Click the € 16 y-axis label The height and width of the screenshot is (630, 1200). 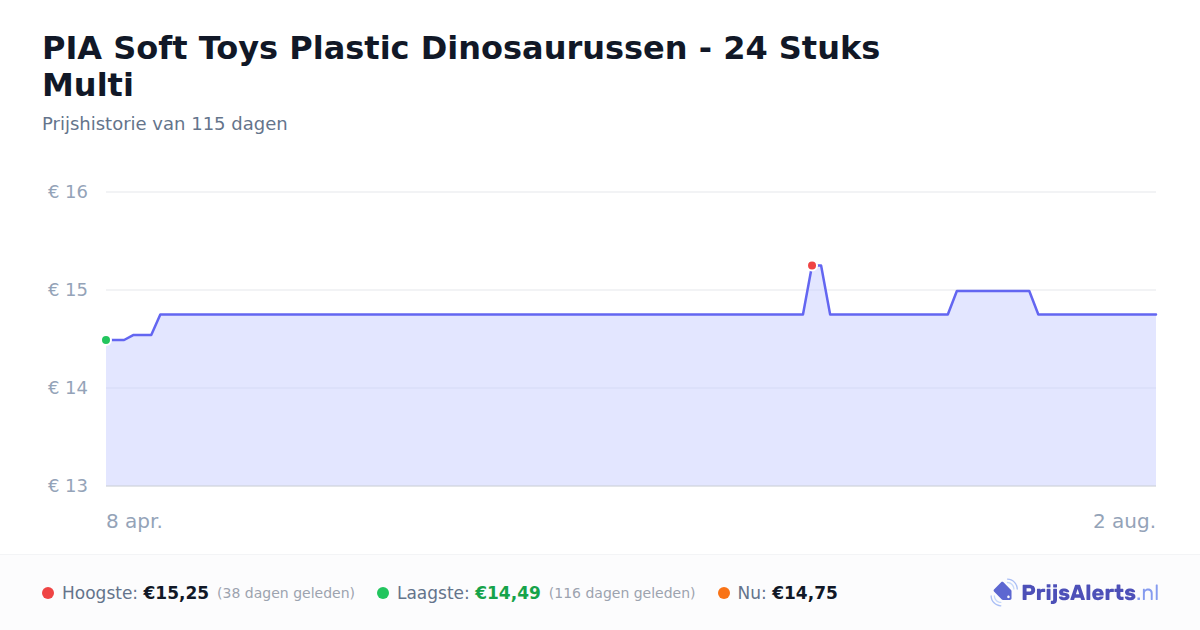(x=68, y=192)
